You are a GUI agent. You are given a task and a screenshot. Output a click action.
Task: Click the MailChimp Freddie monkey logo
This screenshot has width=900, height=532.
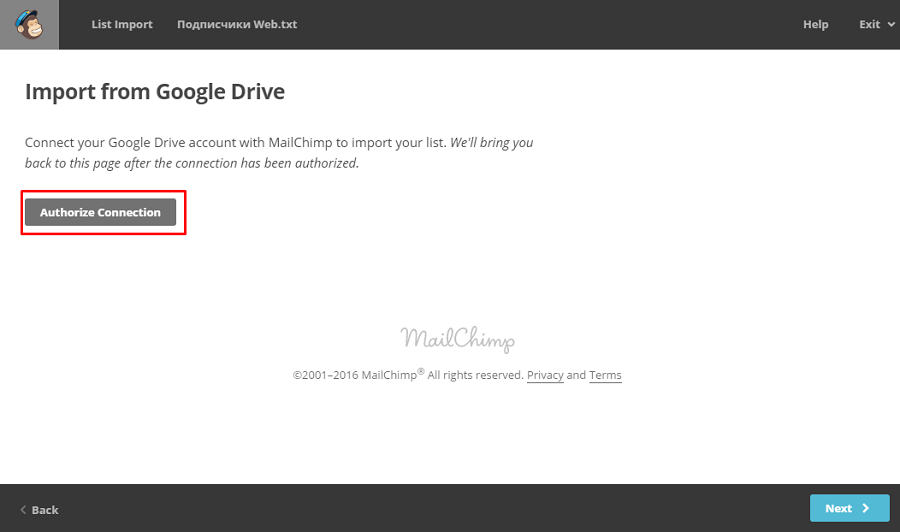[29, 25]
